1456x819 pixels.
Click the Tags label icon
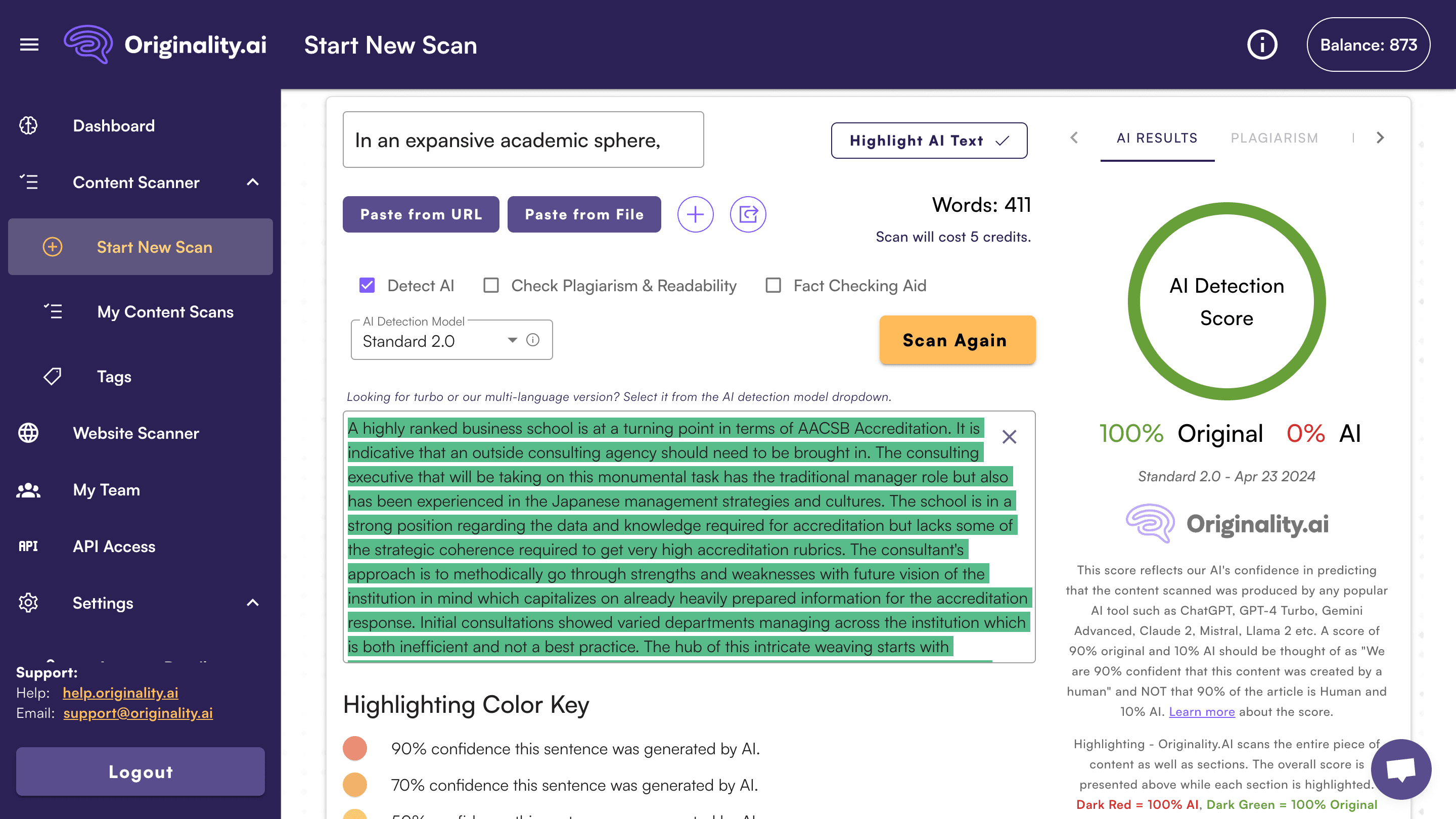pyautogui.click(x=53, y=377)
